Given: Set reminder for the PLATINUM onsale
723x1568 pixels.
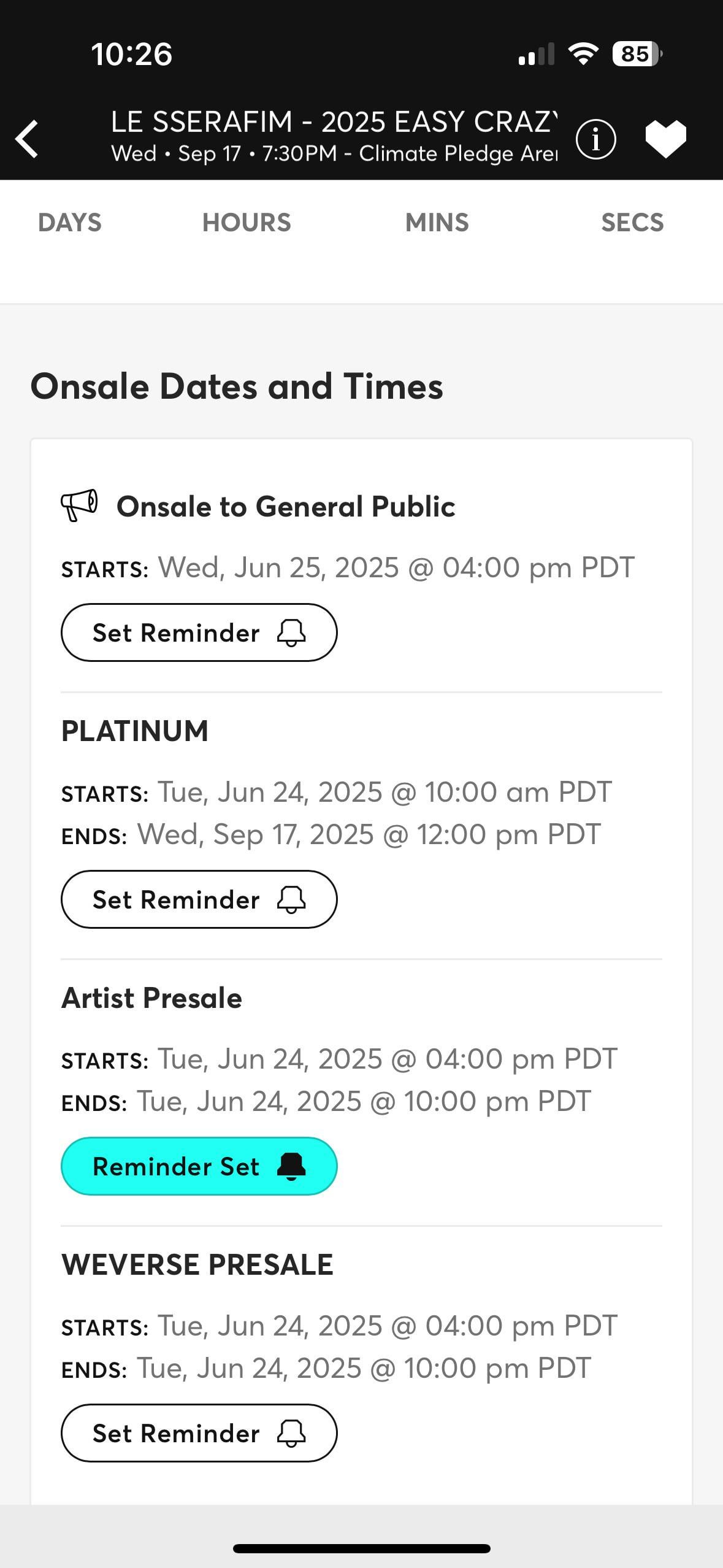Looking at the screenshot, I should click(x=199, y=899).
